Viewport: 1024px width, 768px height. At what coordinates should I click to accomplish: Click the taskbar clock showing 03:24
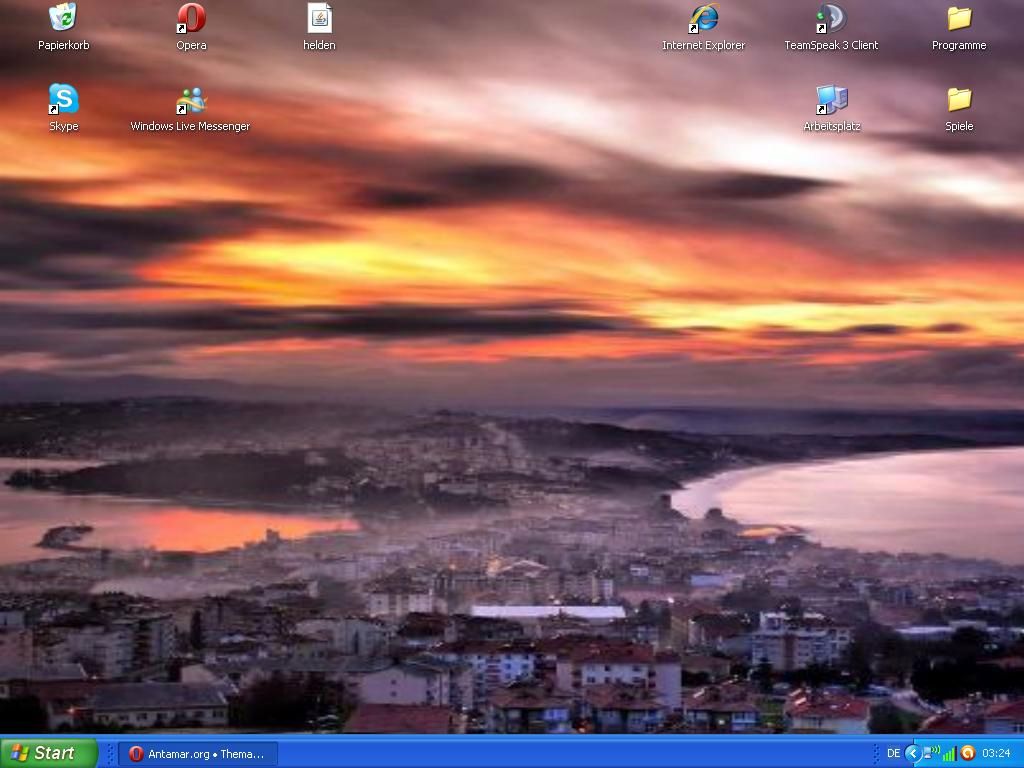tap(996, 754)
